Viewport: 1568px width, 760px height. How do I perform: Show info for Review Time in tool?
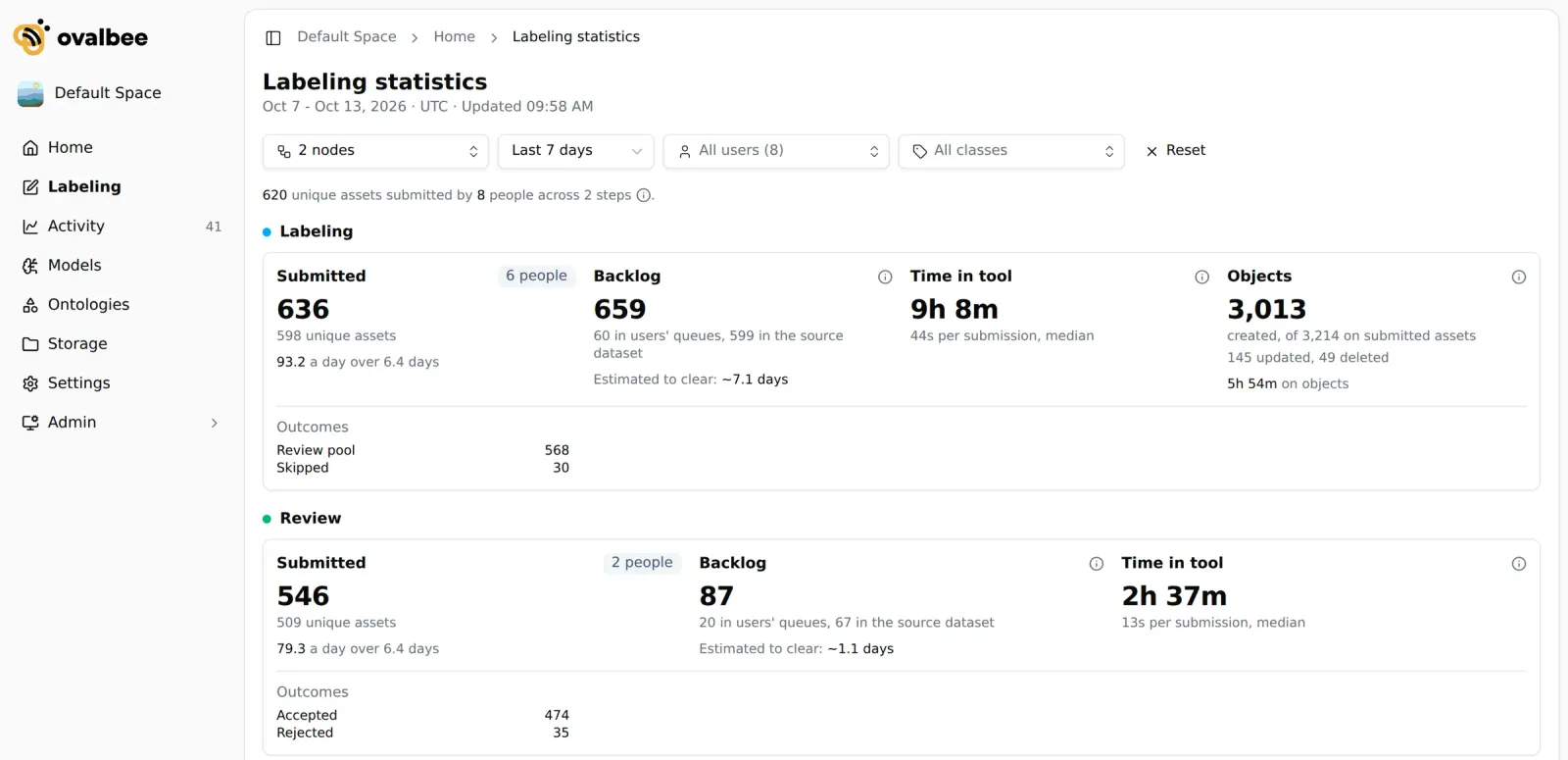click(x=1519, y=564)
